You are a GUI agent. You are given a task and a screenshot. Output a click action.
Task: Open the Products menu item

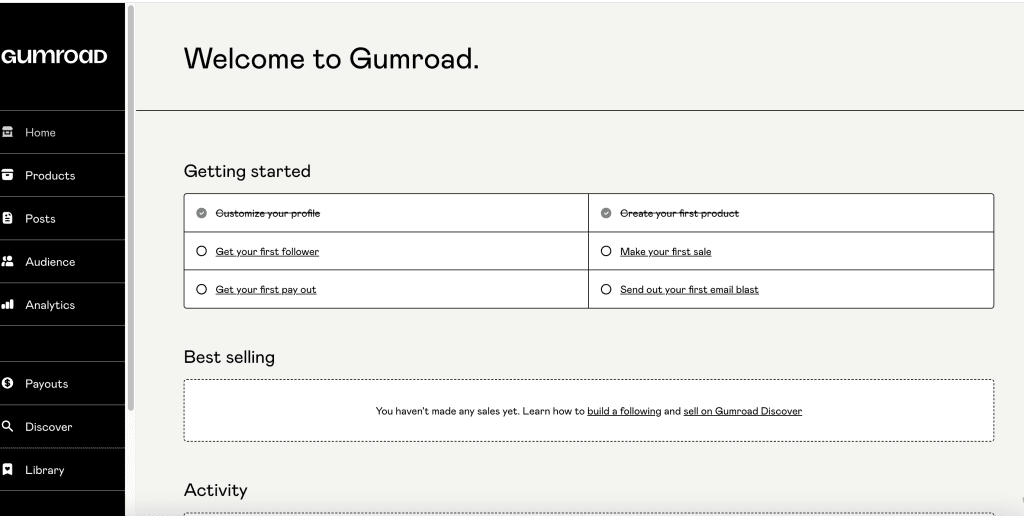[50, 175]
